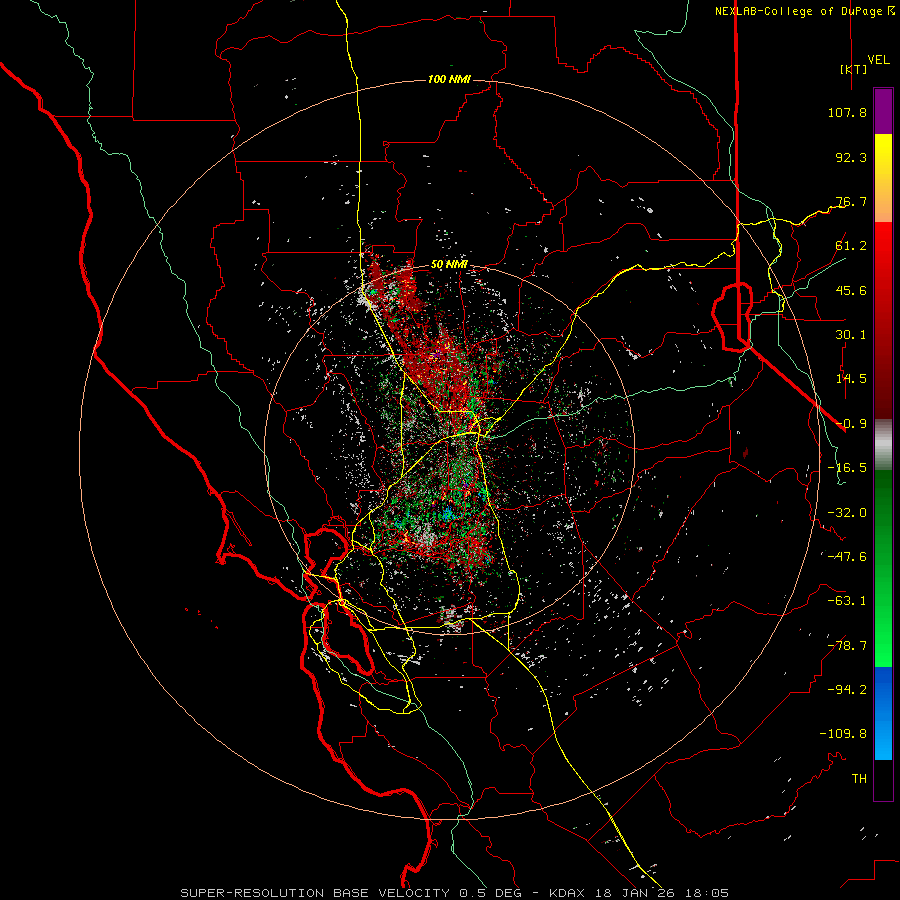Click the -16.5 velocity scale value
900x900 pixels.
pos(847,468)
